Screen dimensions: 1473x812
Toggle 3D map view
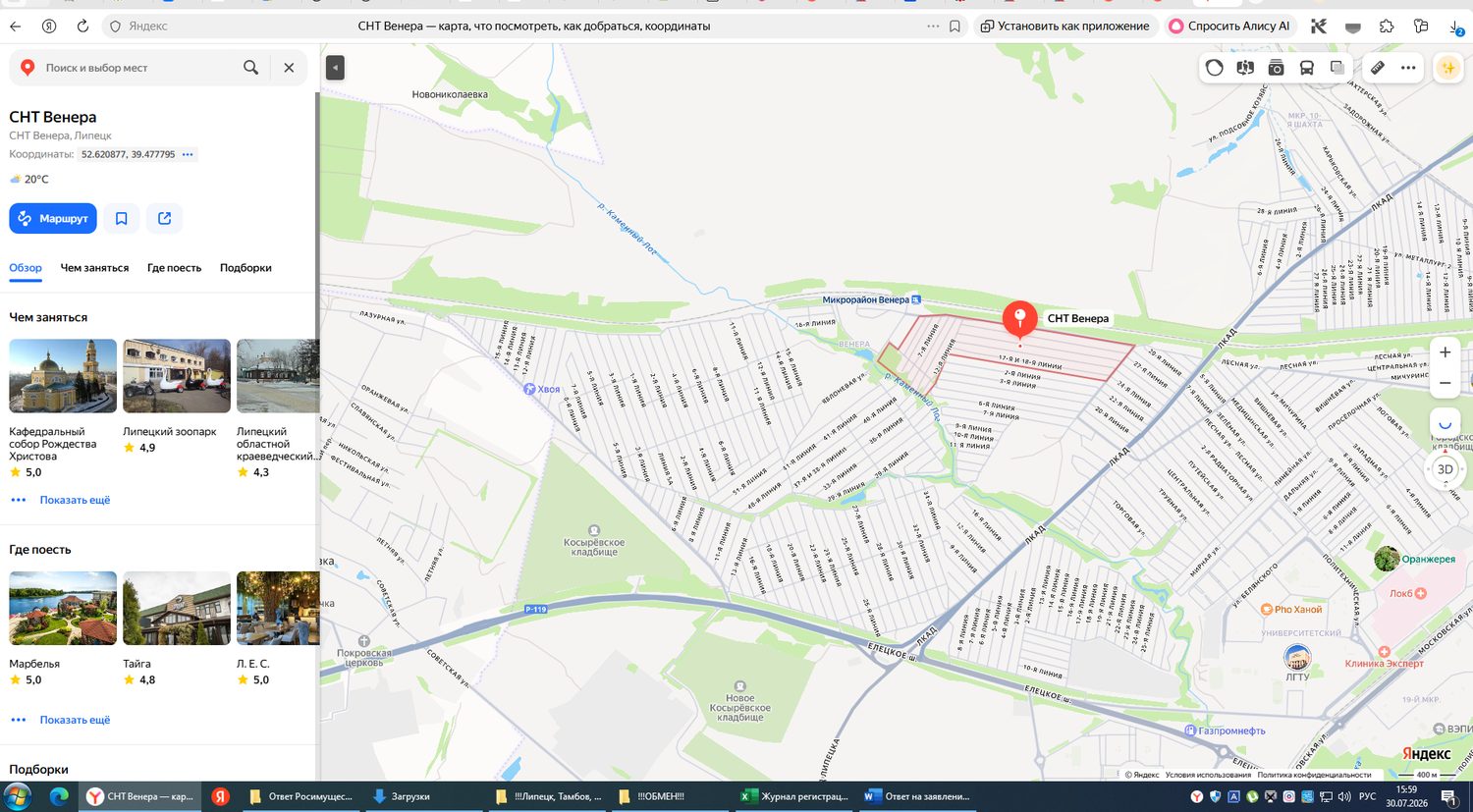click(x=1445, y=469)
